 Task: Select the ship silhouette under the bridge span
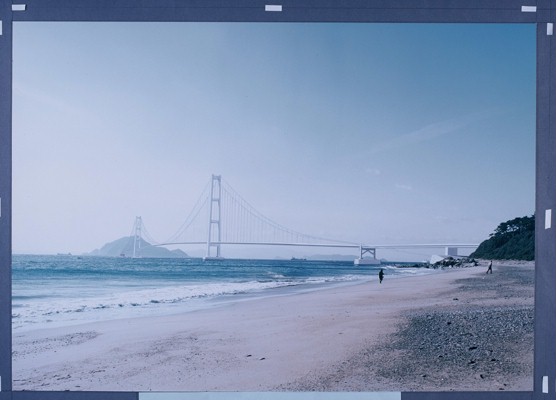[x=298, y=259]
